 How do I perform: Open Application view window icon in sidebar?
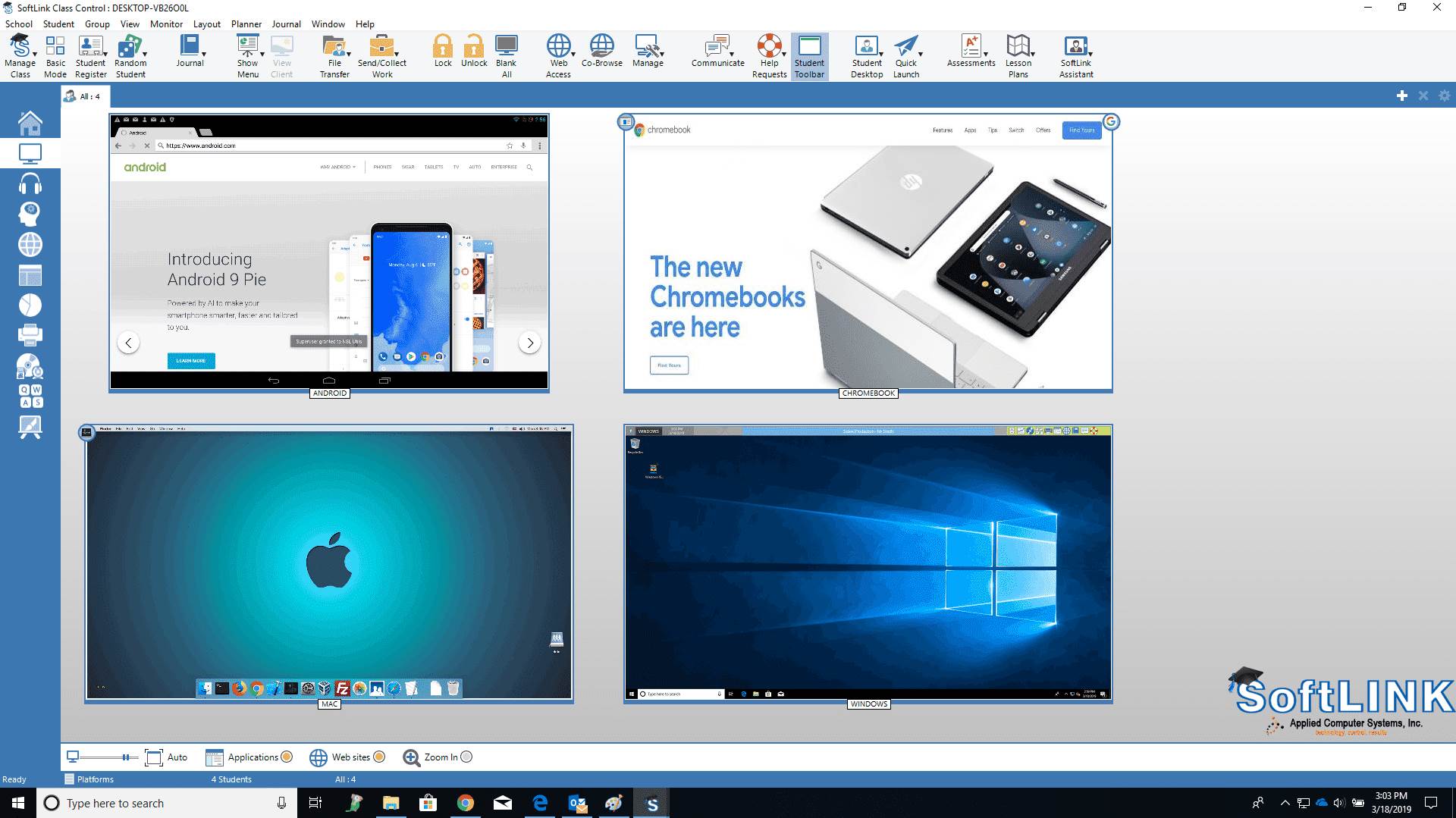point(30,275)
